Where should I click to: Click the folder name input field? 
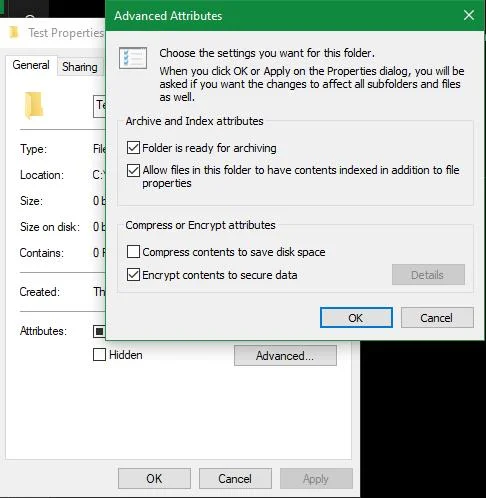(x=100, y=107)
